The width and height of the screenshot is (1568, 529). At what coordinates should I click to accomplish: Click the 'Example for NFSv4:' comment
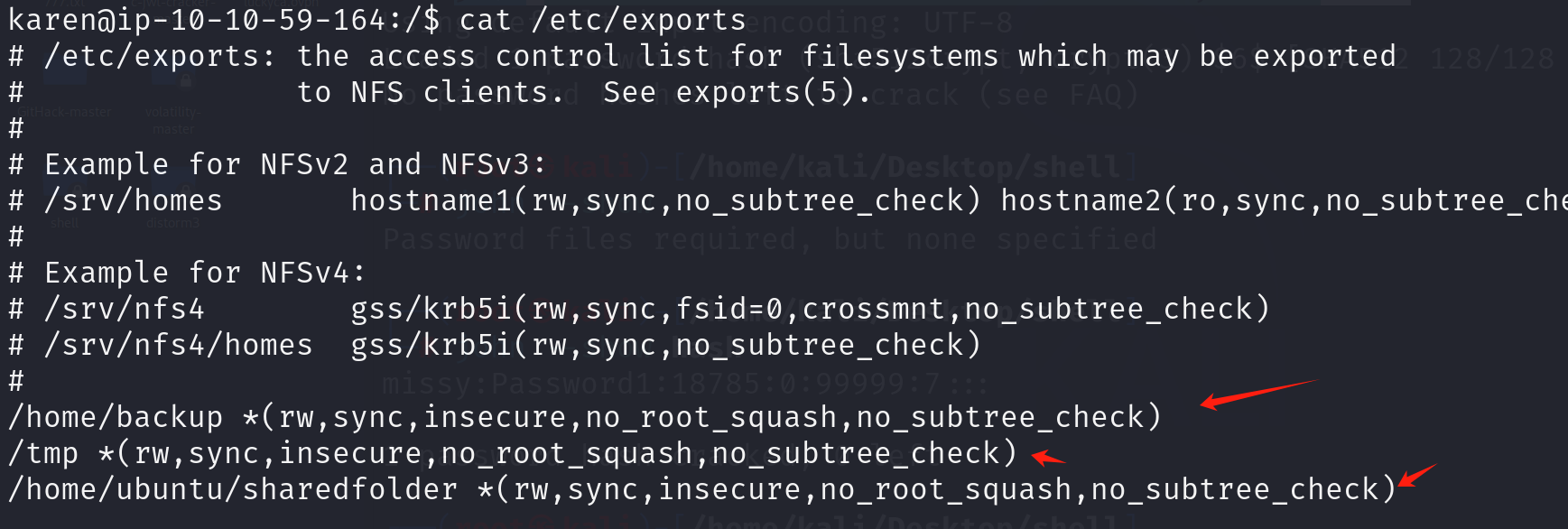point(205,273)
